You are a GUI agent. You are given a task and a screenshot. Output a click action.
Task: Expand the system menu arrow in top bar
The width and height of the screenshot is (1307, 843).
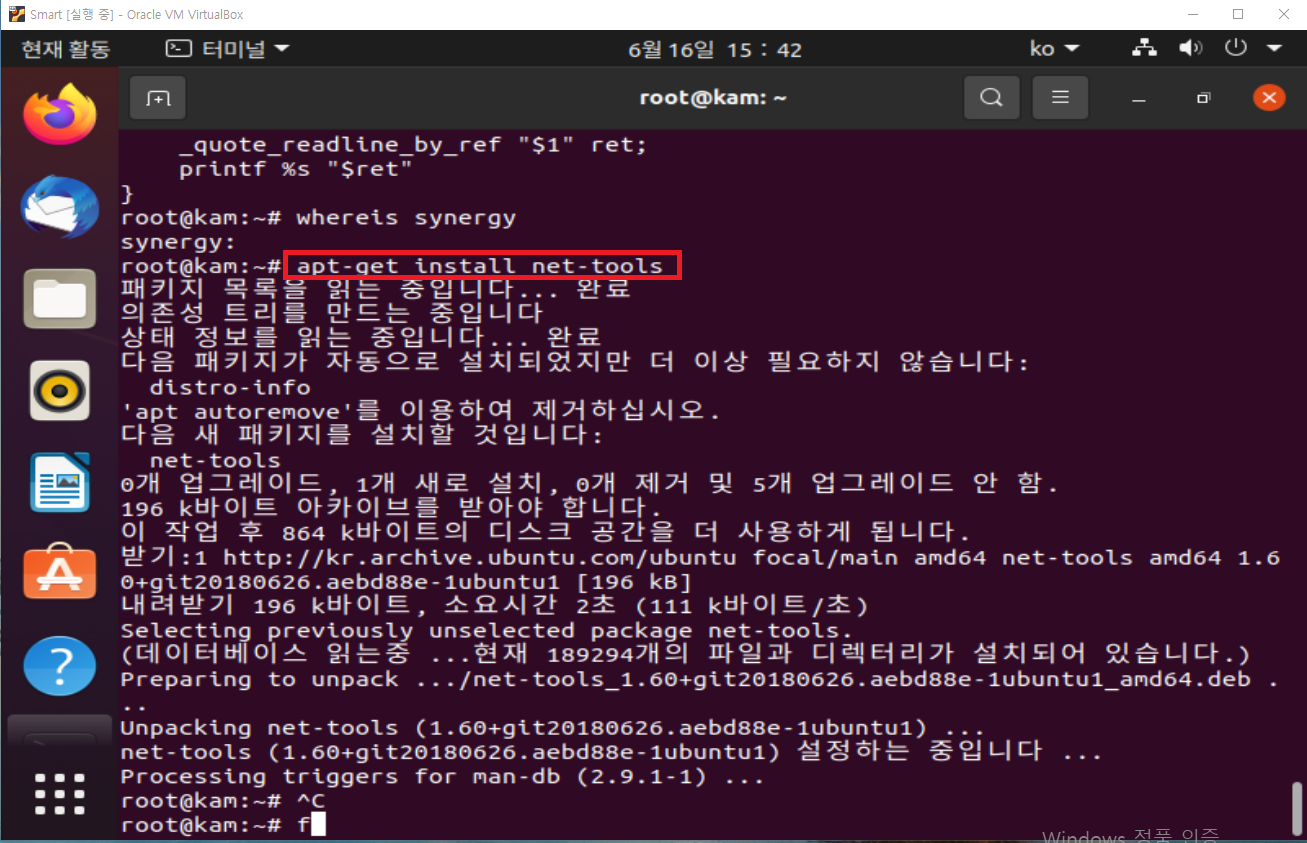click(1274, 49)
